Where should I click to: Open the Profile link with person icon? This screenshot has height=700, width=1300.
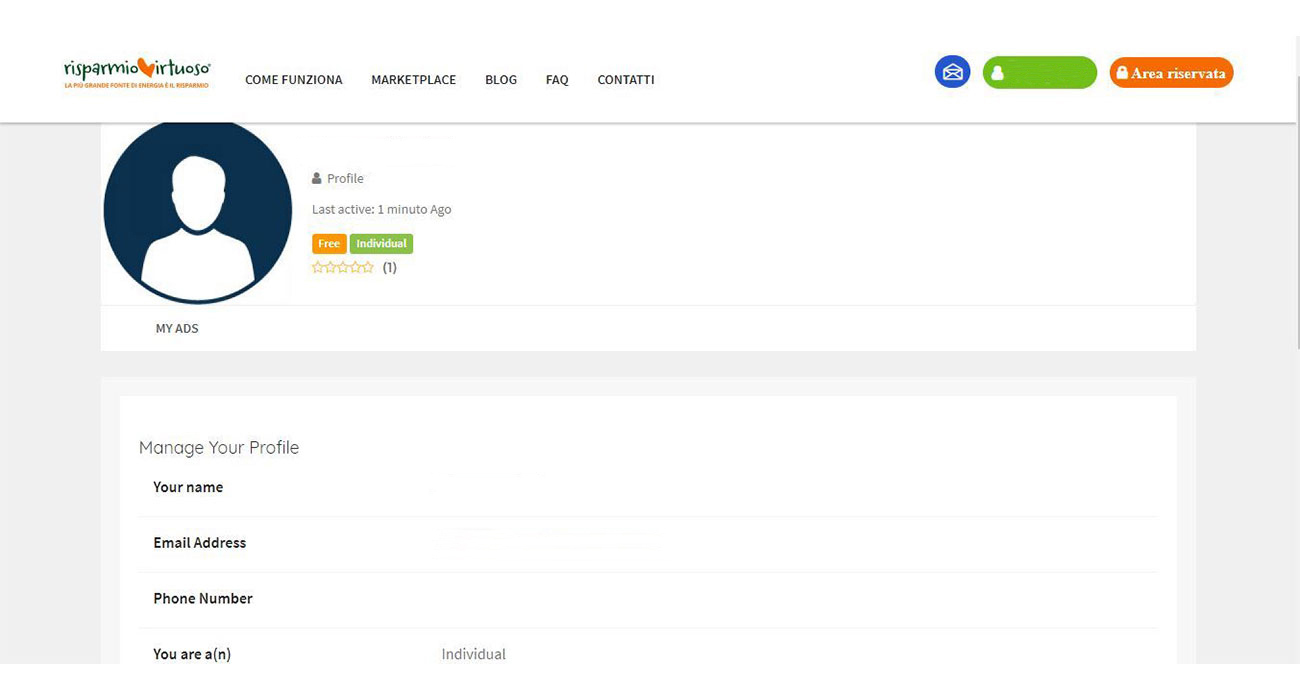coord(338,178)
